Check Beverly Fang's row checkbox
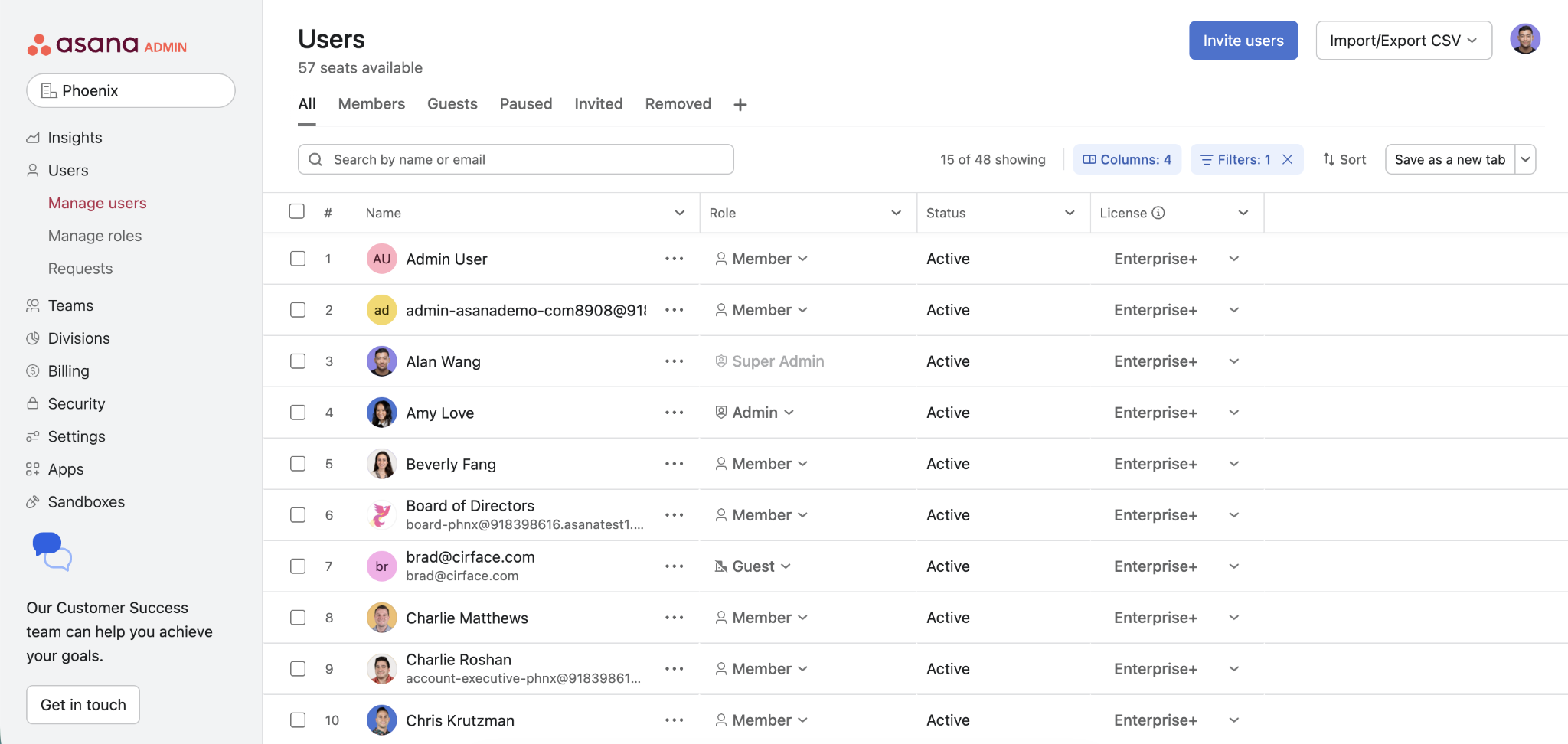 coord(298,464)
